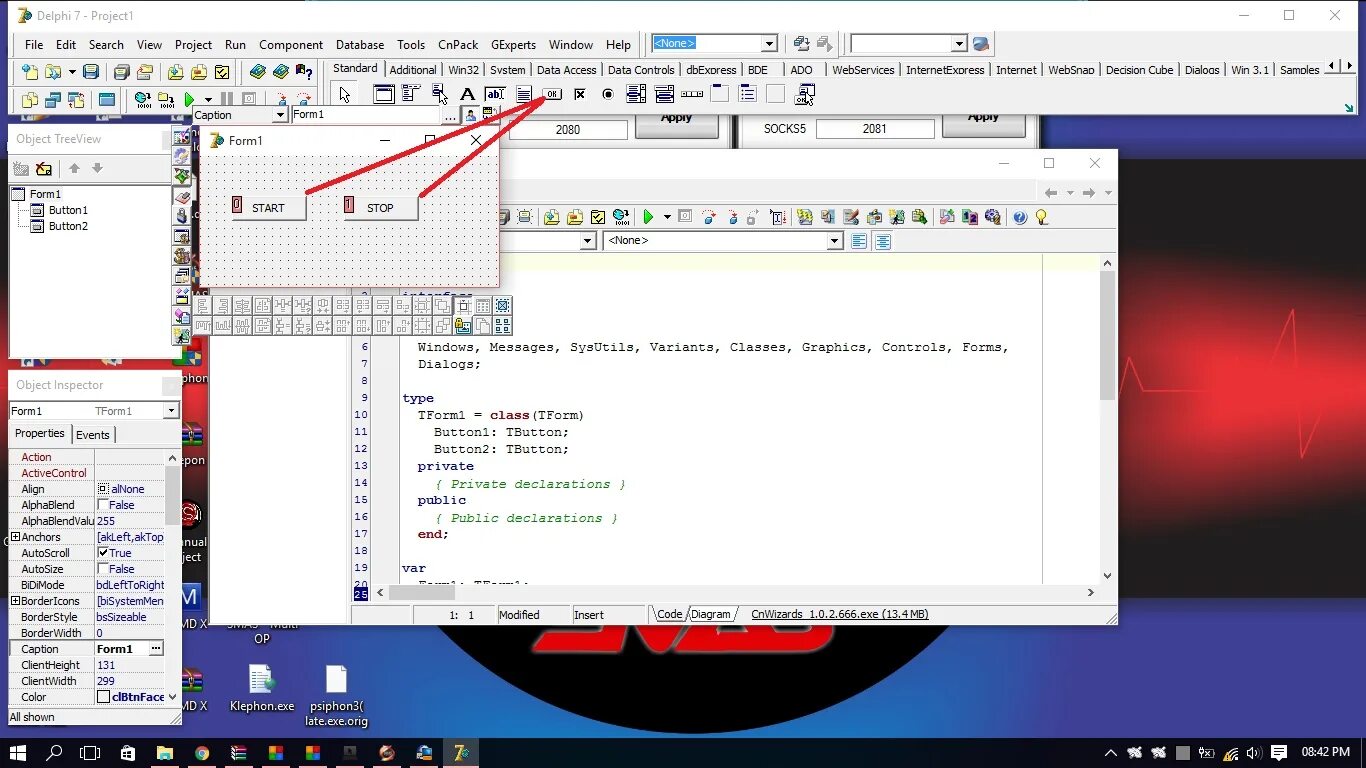Click the Caption ellipsis button in Object Inspector
Image resolution: width=1366 pixels, height=768 pixels.
pyautogui.click(x=156, y=649)
